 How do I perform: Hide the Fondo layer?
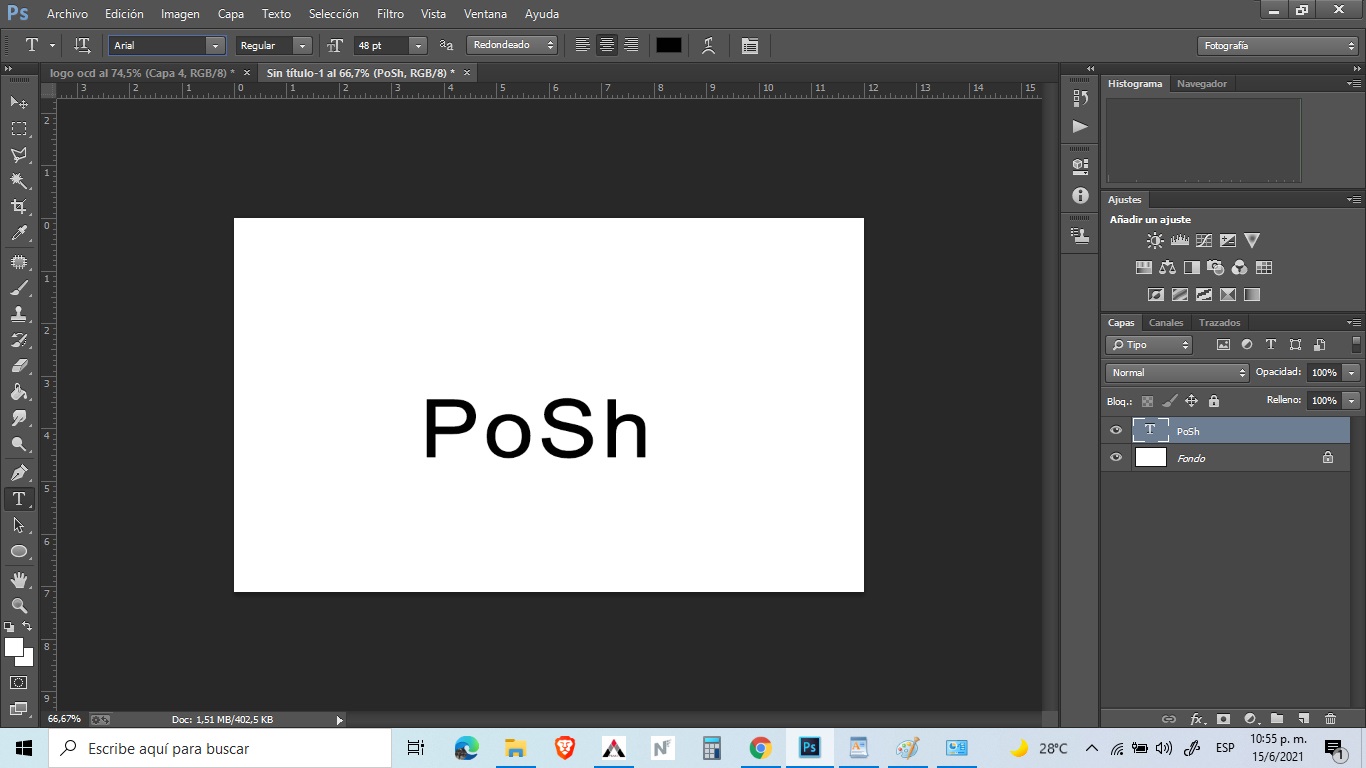(1116, 457)
